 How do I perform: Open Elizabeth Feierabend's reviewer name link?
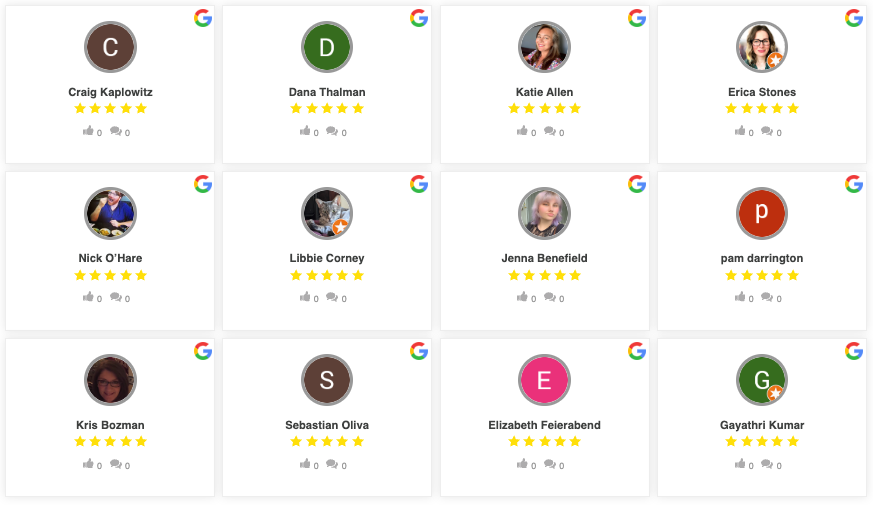coord(544,425)
